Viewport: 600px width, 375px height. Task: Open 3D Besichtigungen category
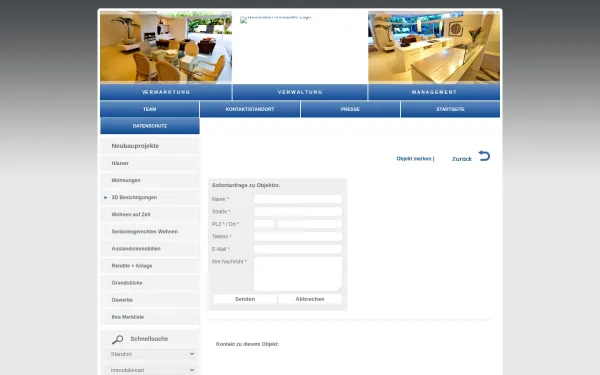coord(150,197)
